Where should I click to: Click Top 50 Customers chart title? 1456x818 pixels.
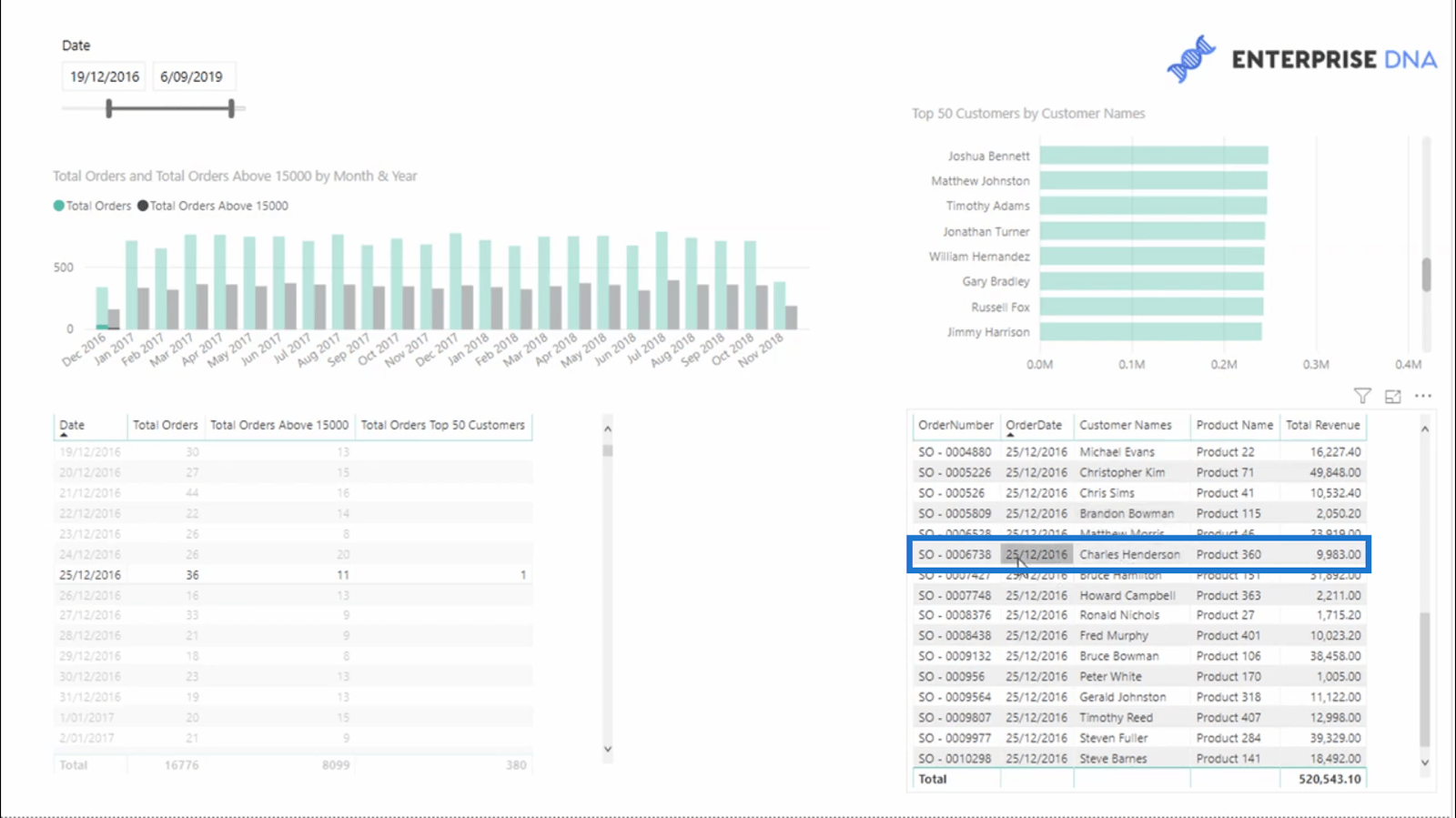tap(1028, 114)
